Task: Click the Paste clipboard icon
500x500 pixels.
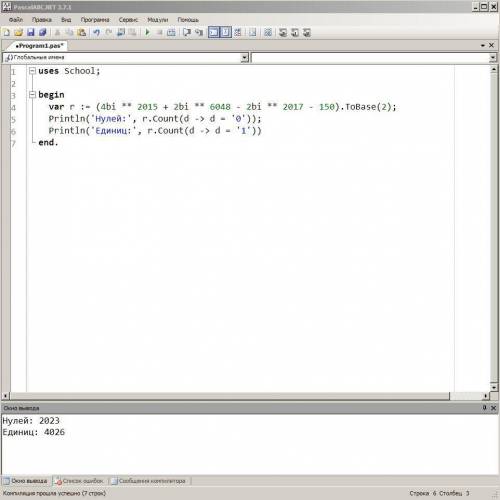Action: [x=82, y=32]
